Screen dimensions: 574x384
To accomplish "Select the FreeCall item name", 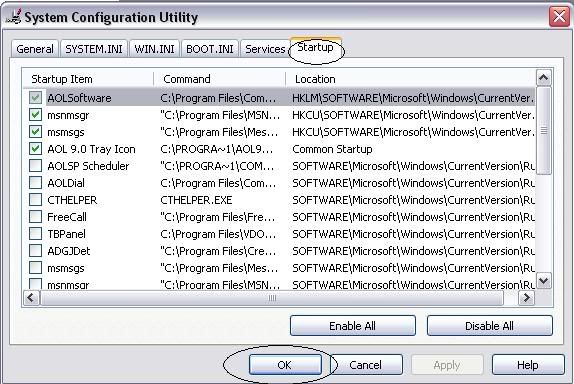I will tap(67, 217).
